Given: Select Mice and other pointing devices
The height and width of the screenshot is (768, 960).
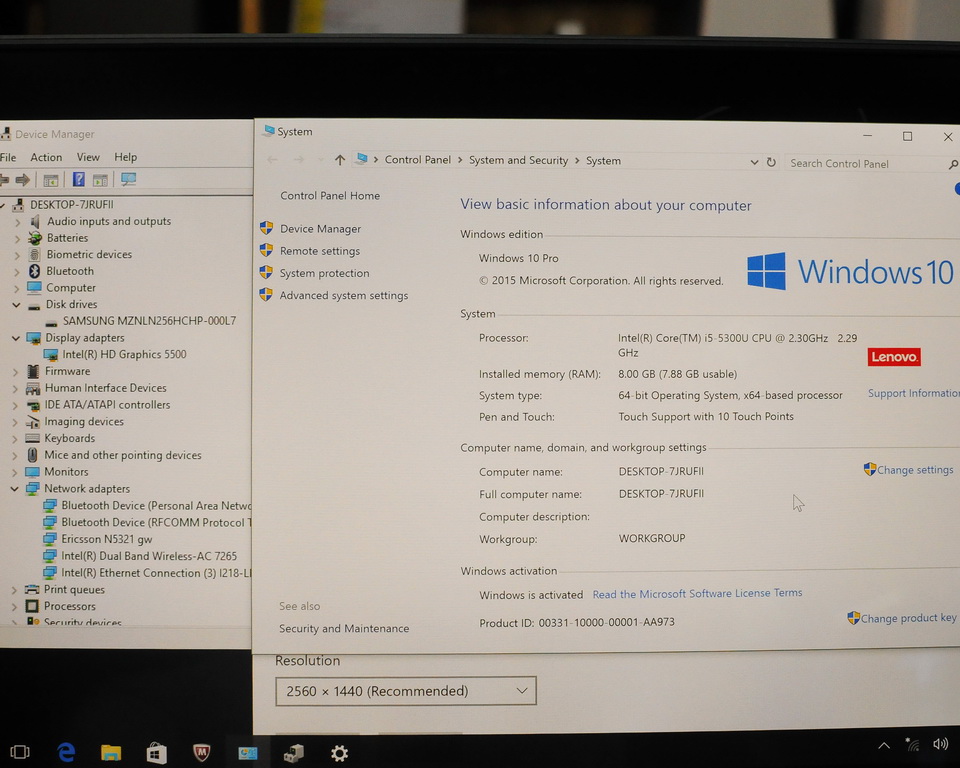Looking at the screenshot, I should point(122,455).
